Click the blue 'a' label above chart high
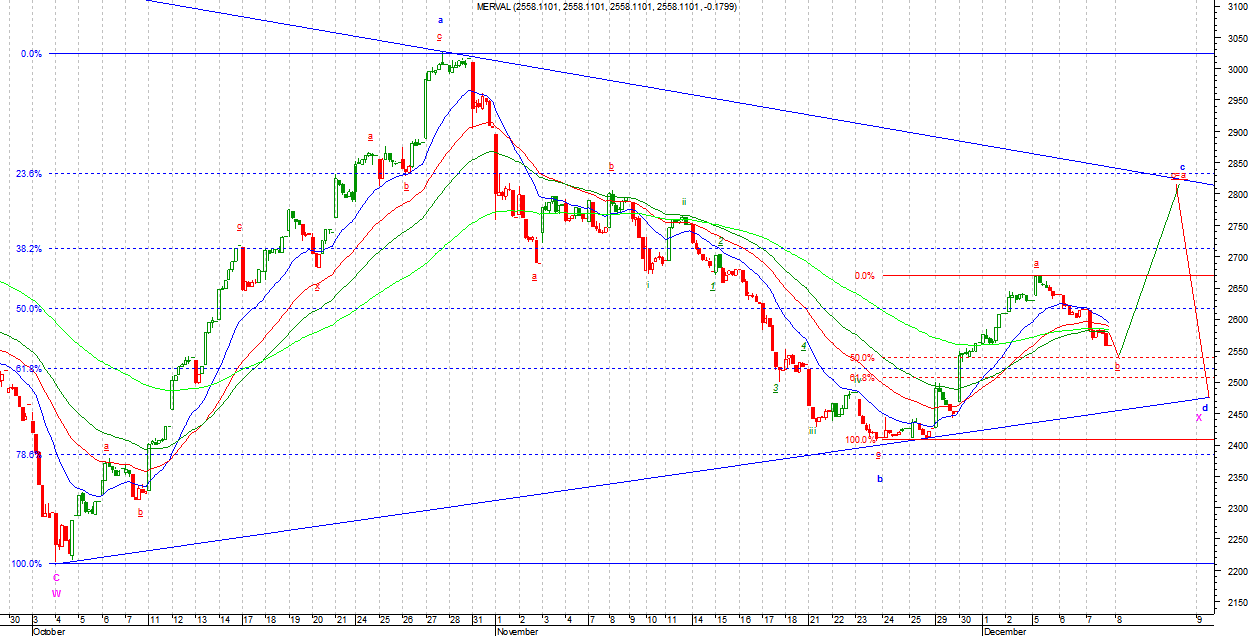This screenshot has width=1250, height=636. (x=440, y=20)
